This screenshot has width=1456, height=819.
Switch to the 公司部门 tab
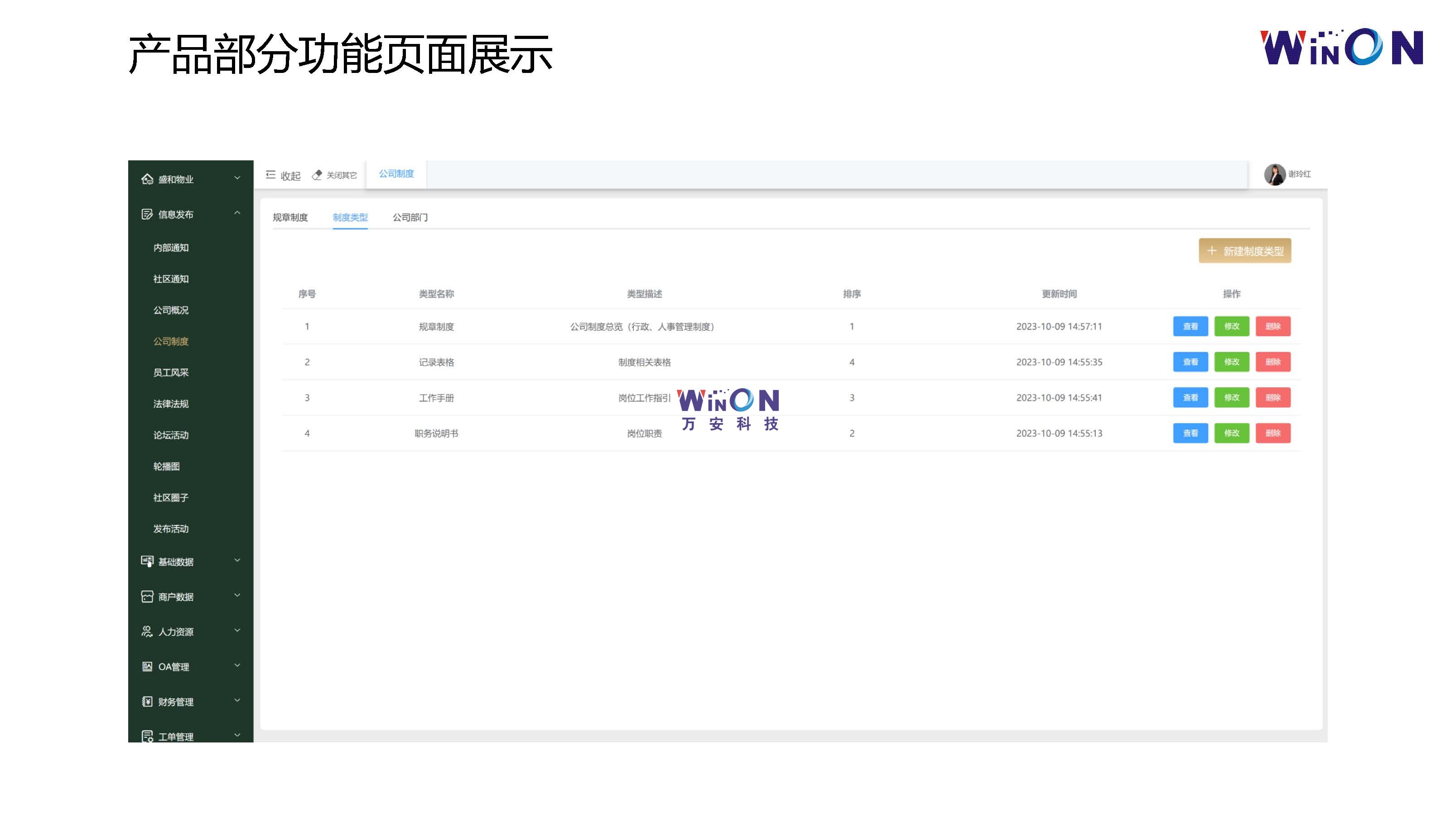tap(410, 217)
